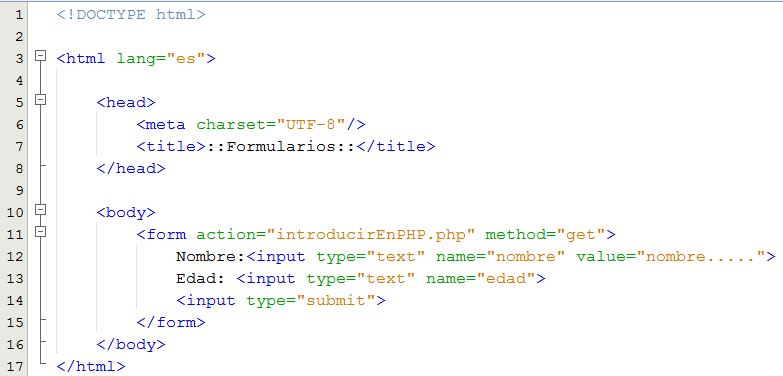Click type="text" on the Edad line
The image size is (783, 376).
(x=361, y=278)
